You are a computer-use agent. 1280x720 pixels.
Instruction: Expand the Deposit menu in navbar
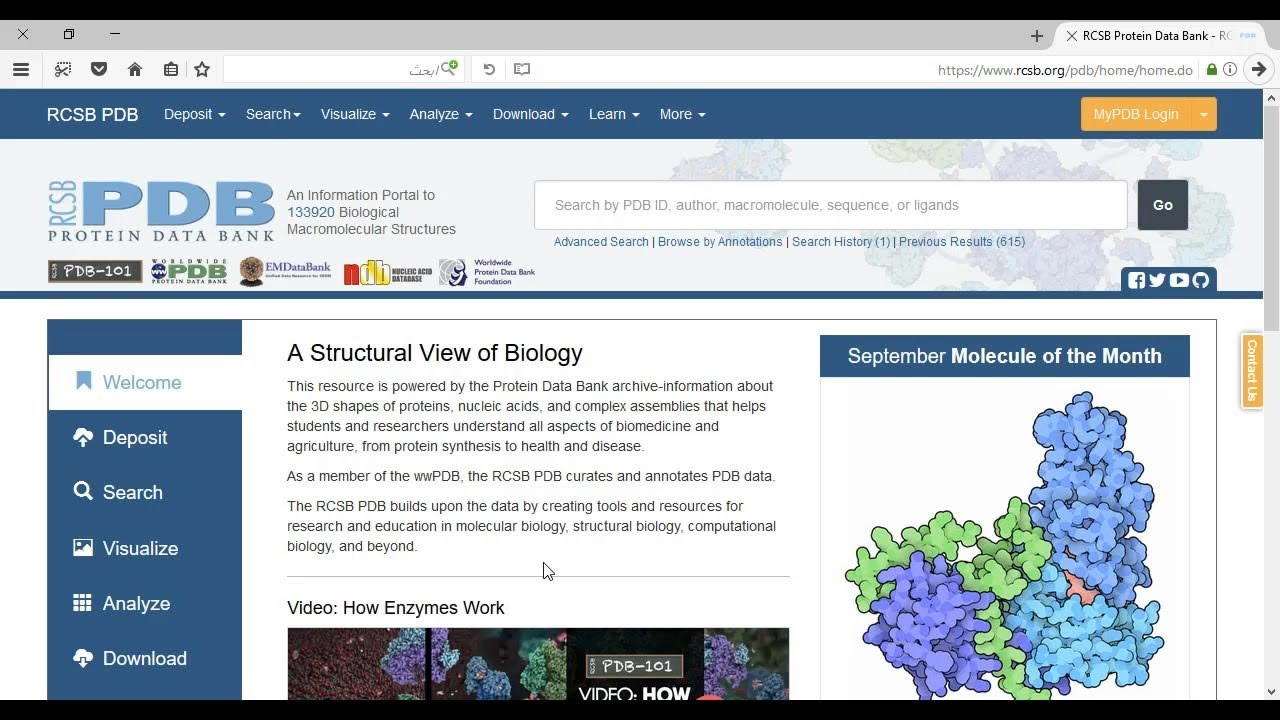(x=195, y=114)
